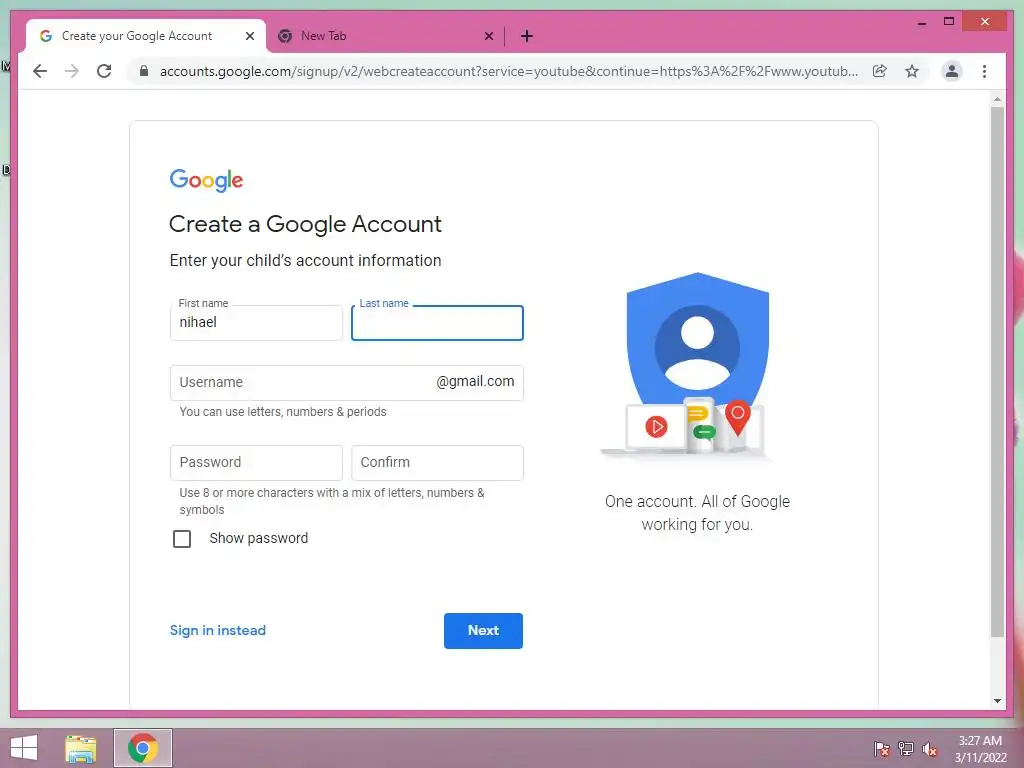The height and width of the screenshot is (768, 1024).
Task: Maximize the Chrome window
Action: point(949,22)
